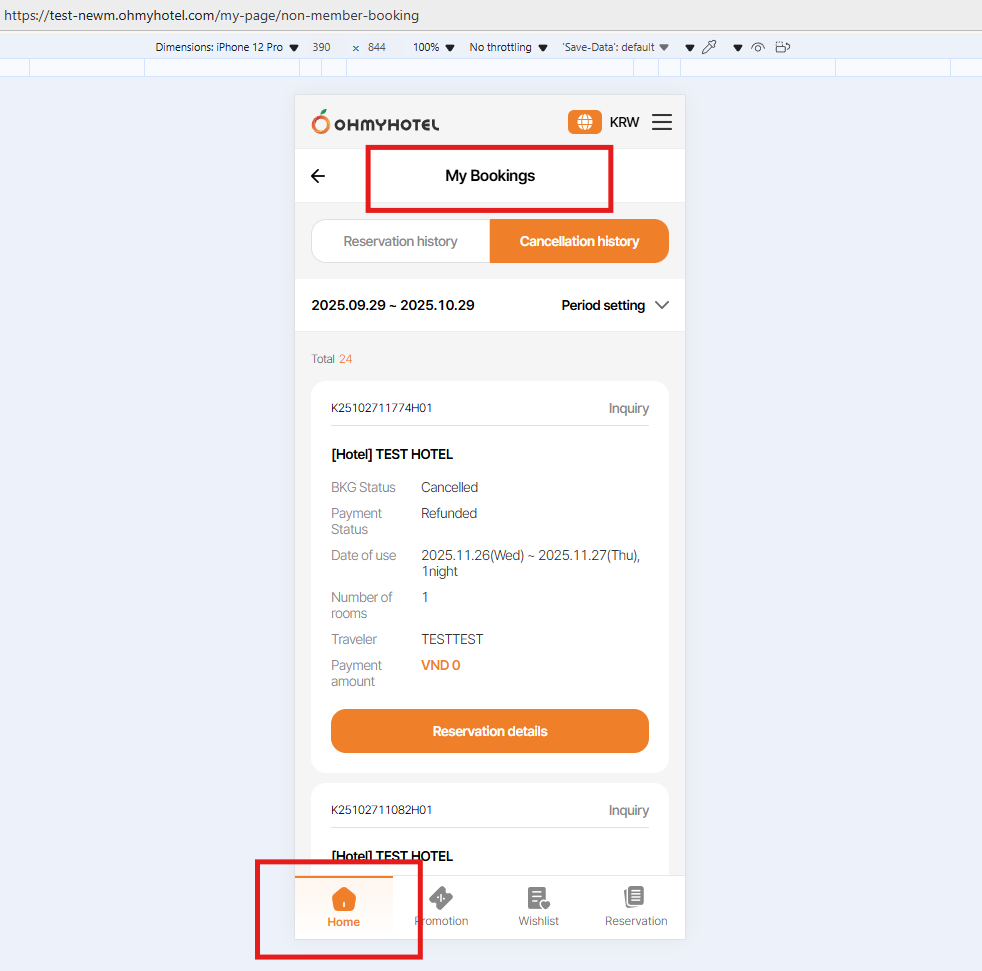This screenshot has width=982, height=971.
Task: Tap the Home icon in bottom navigation
Action: point(343,899)
